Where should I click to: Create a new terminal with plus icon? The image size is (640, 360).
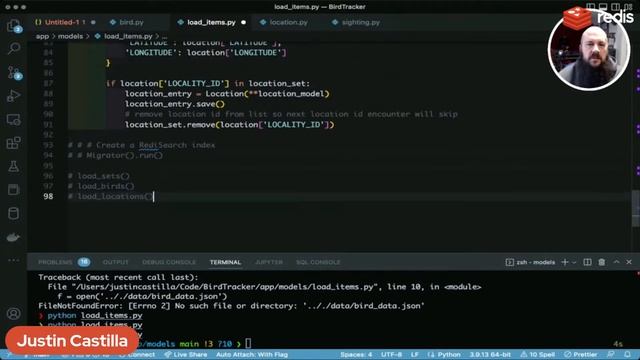[x=565, y=262]
